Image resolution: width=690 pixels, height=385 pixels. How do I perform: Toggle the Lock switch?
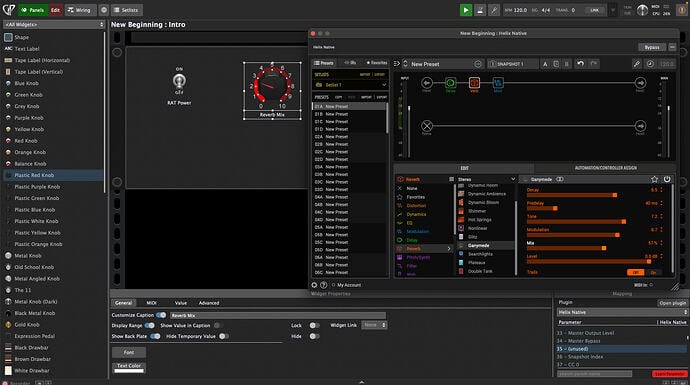pyautogui.click(x=314, y=326)
